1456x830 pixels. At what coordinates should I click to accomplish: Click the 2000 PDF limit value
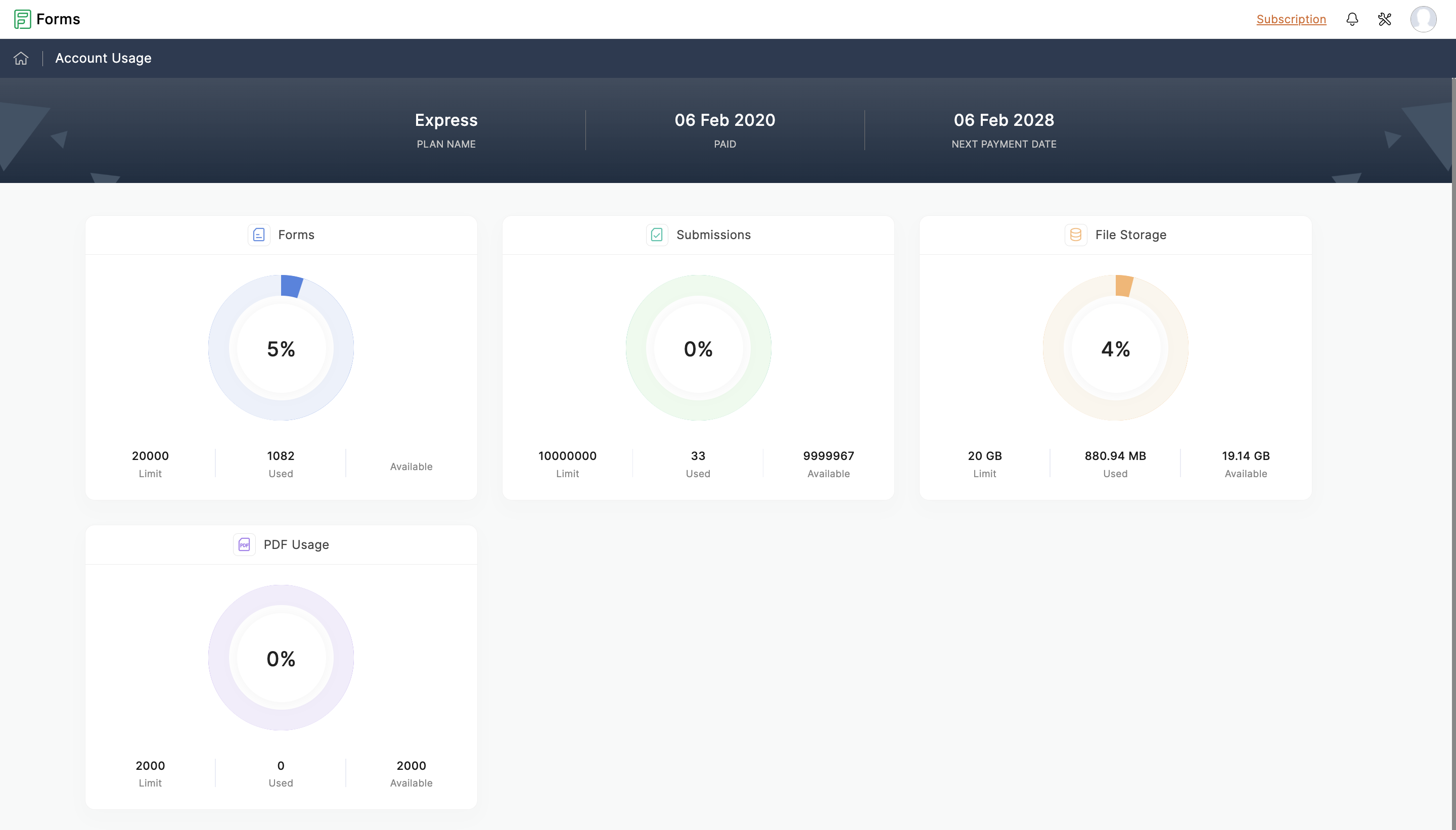click(x=151, y=766)
